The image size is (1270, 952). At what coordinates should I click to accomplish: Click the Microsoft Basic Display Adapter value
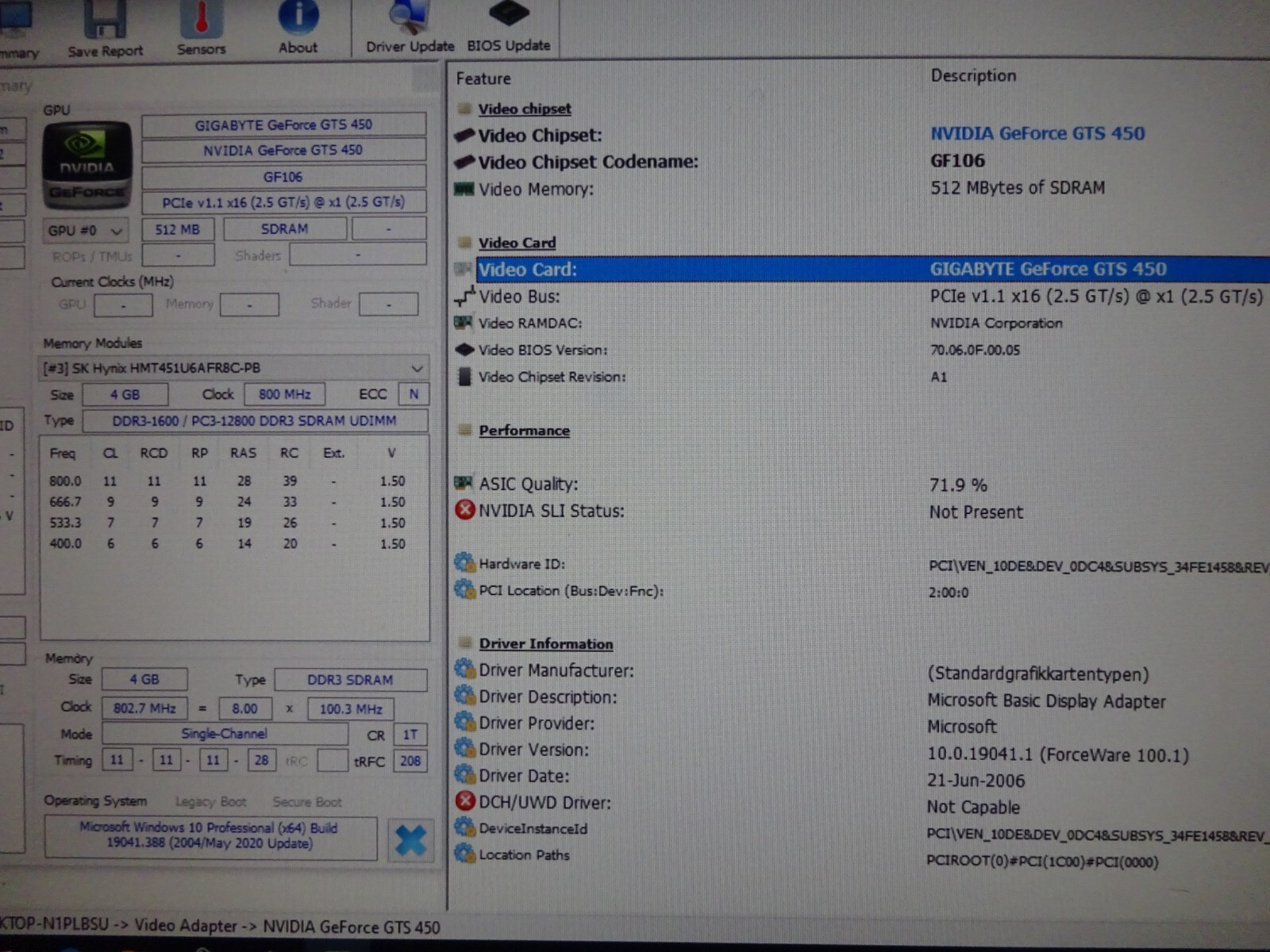point(1046,701)
